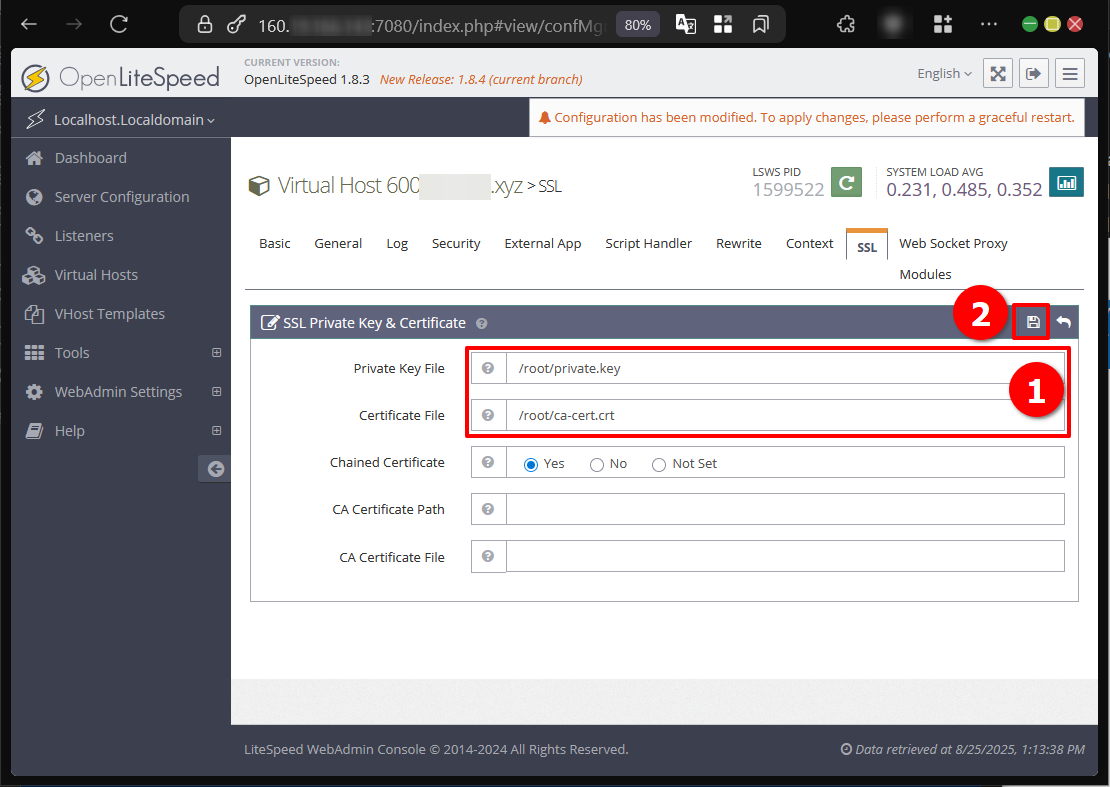Click the OpenLiteSpeed logo
Image resolution: width=1110 pixels, height=787 pixels.
(x=120, y=77)
